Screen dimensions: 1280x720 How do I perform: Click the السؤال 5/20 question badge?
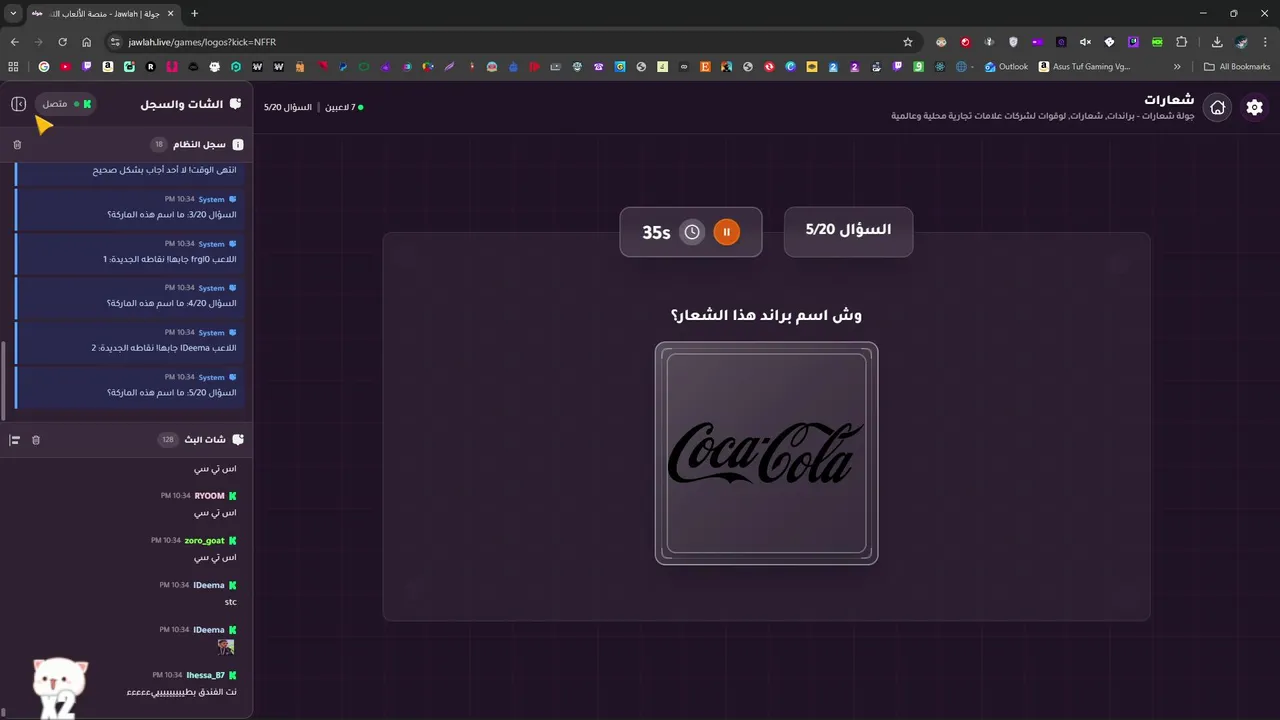pyautogui.click(x=848, y=231)
